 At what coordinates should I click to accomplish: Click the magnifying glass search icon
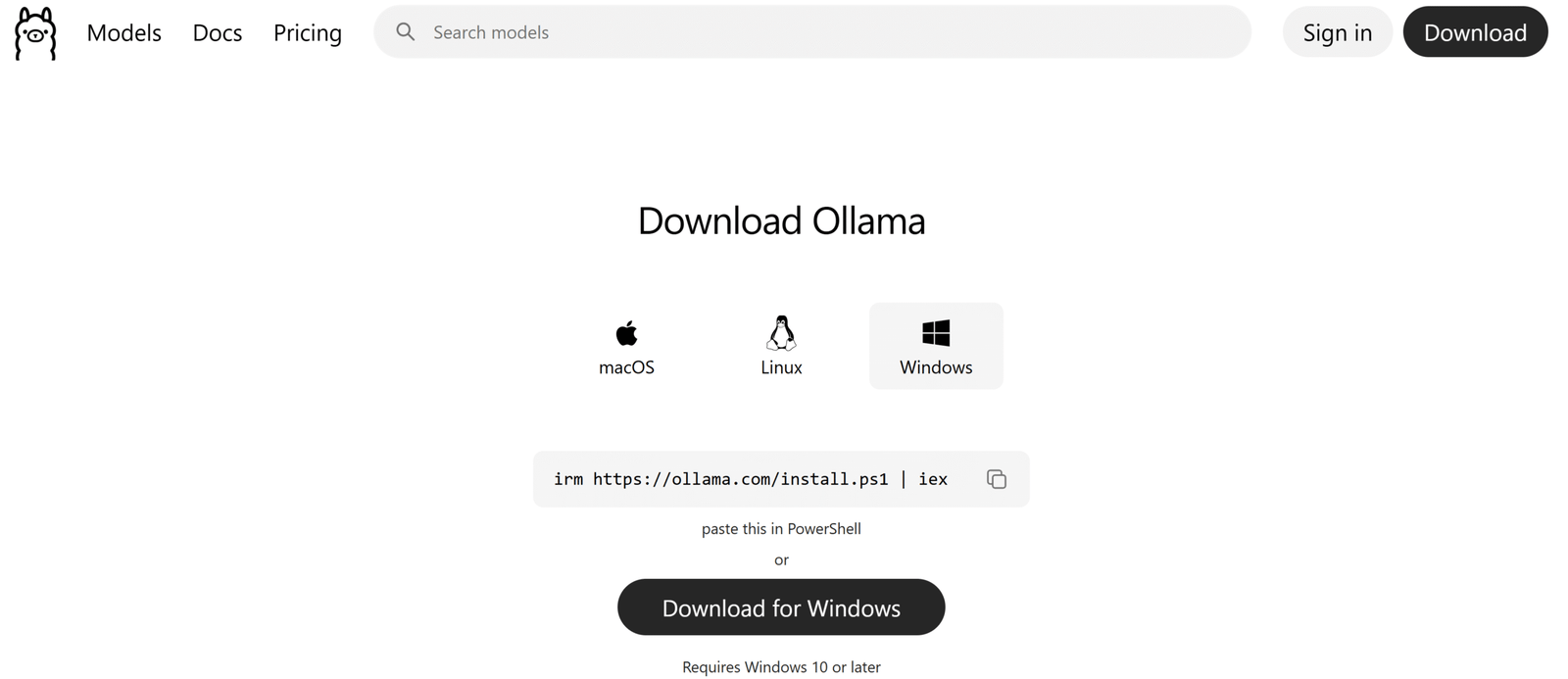click(x=405, y=31)
